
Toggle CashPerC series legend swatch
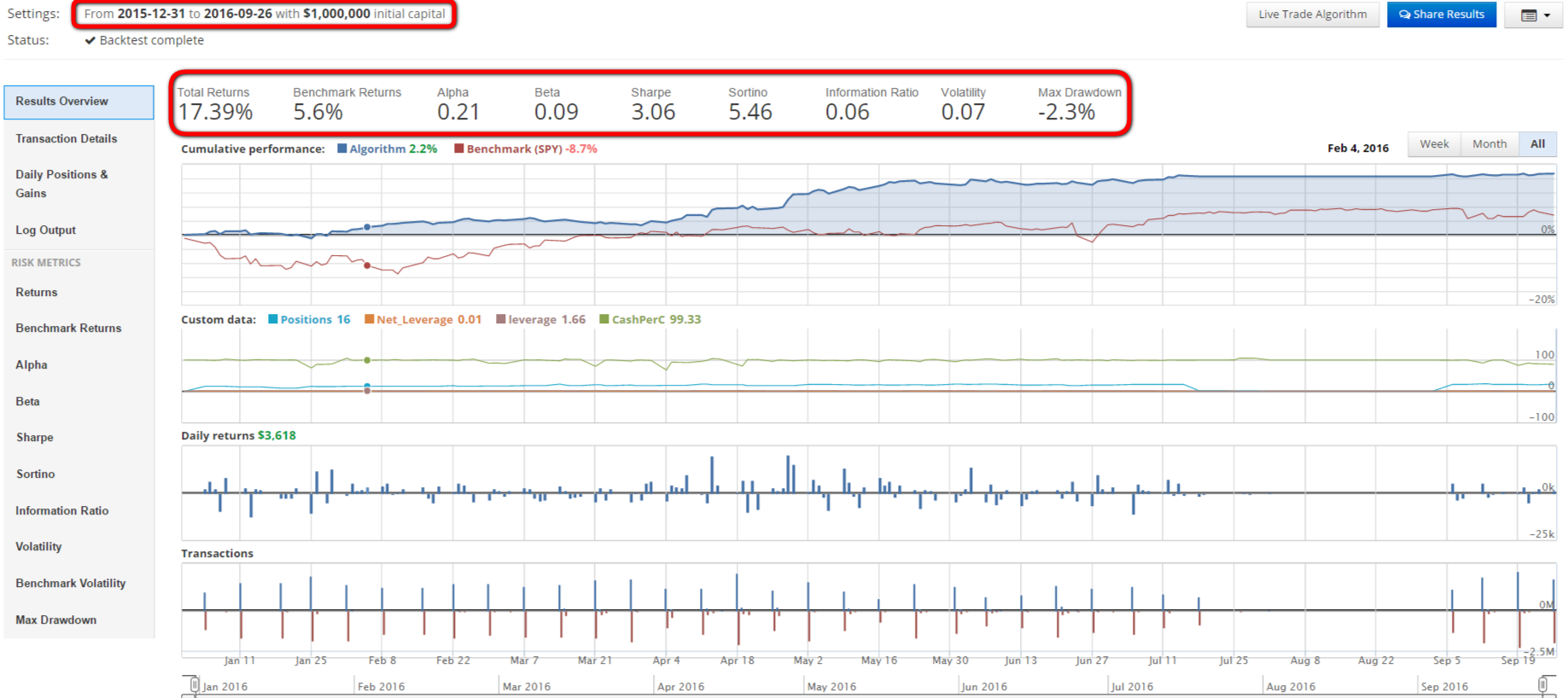click(604, 319)
